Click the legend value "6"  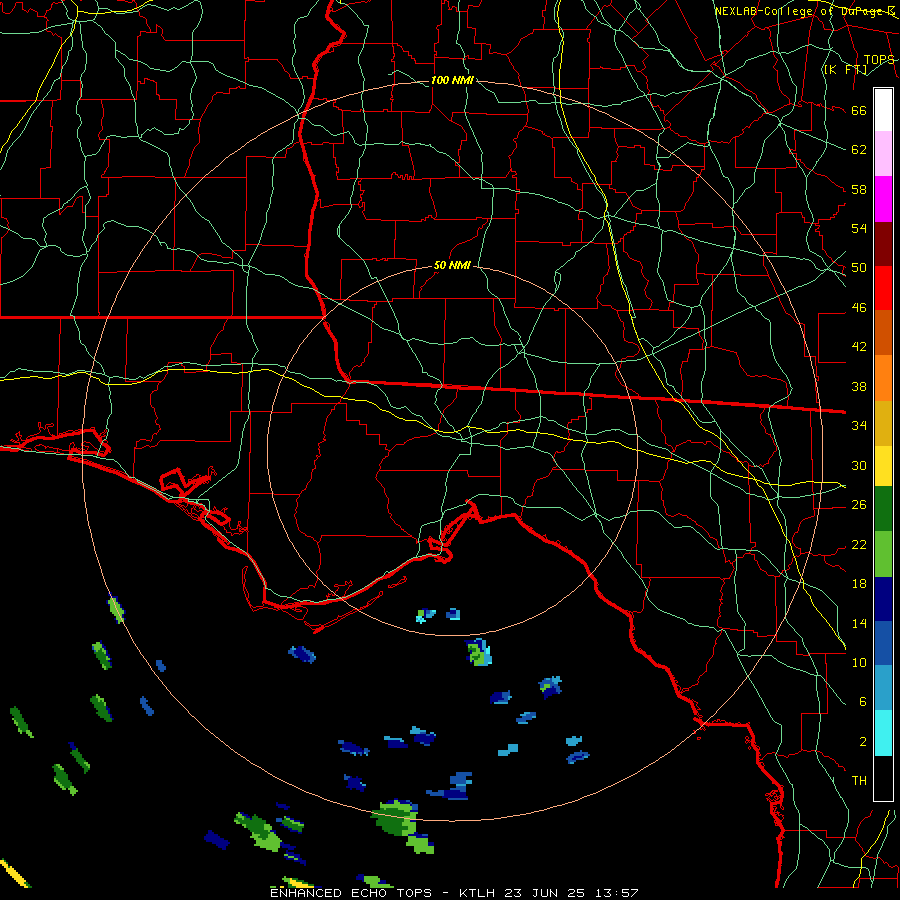862,702
